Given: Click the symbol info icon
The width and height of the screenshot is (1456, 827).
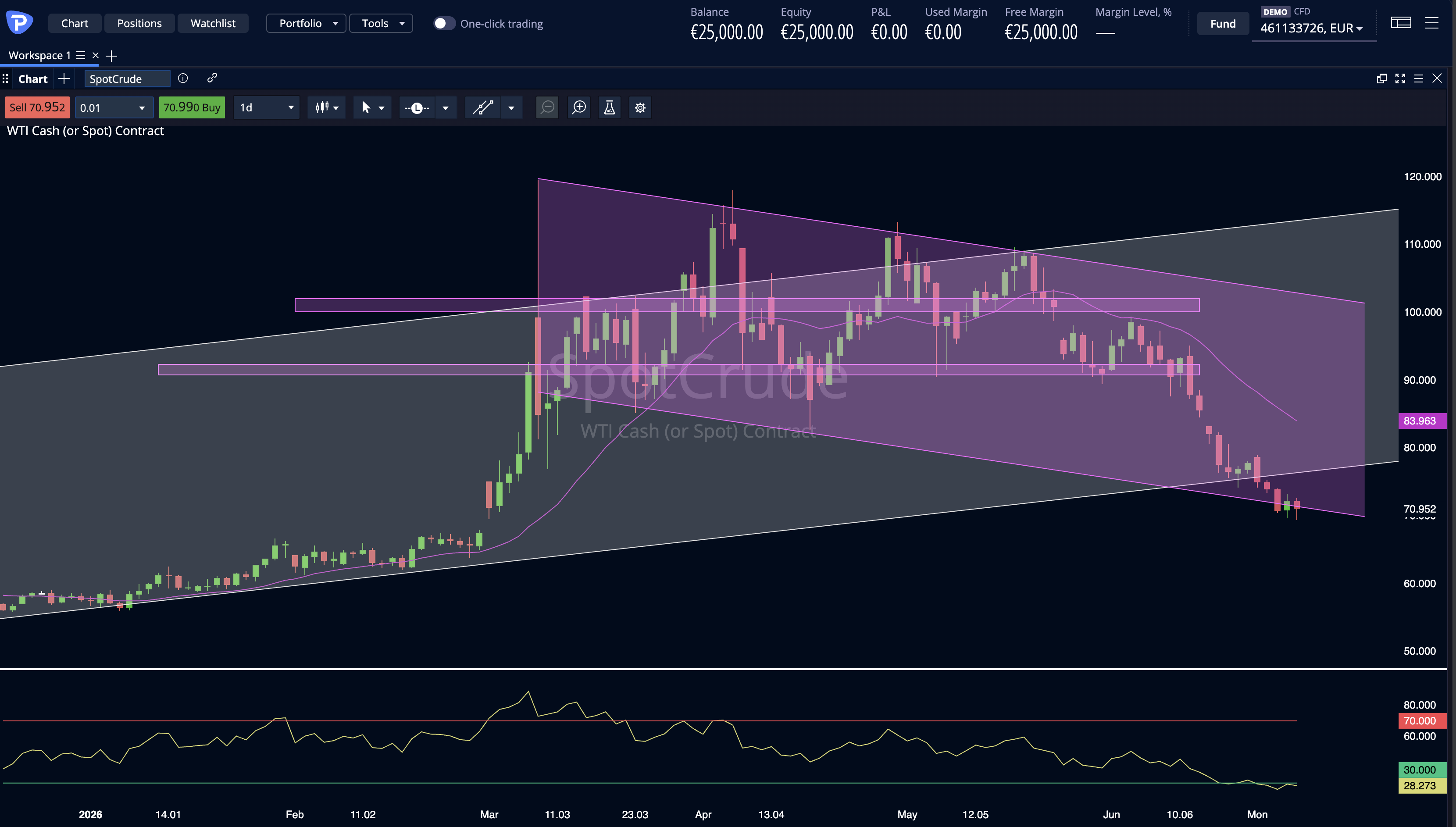Looking at the screenshot, I should [183, 78].
